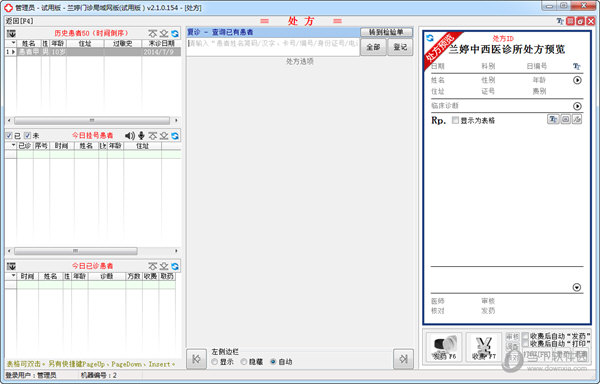The width and height of the screenshot is (600, 384).
Task: Open column dropdown in 历史患者 table
Action: (13, 43)
